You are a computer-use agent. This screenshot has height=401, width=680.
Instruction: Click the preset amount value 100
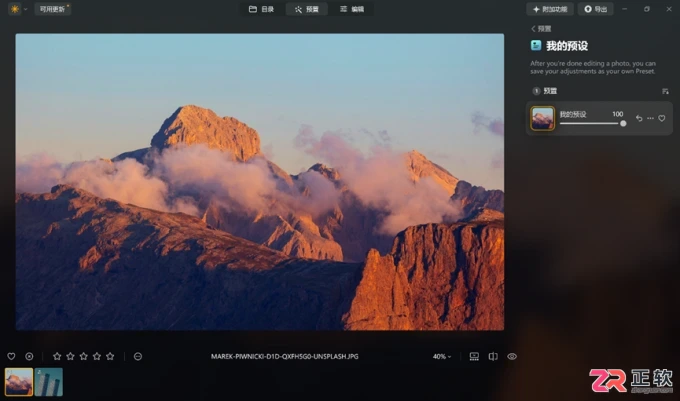(x=618, y=114)
